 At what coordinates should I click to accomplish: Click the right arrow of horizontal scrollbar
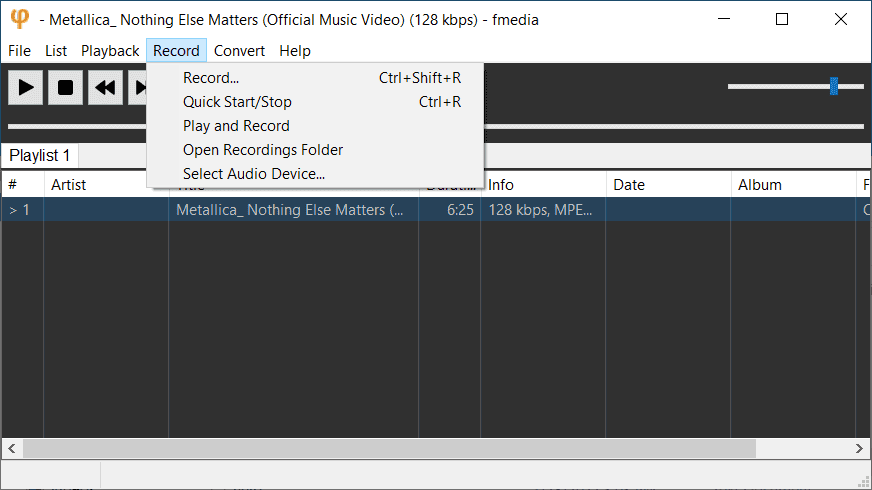pos(859,448)
